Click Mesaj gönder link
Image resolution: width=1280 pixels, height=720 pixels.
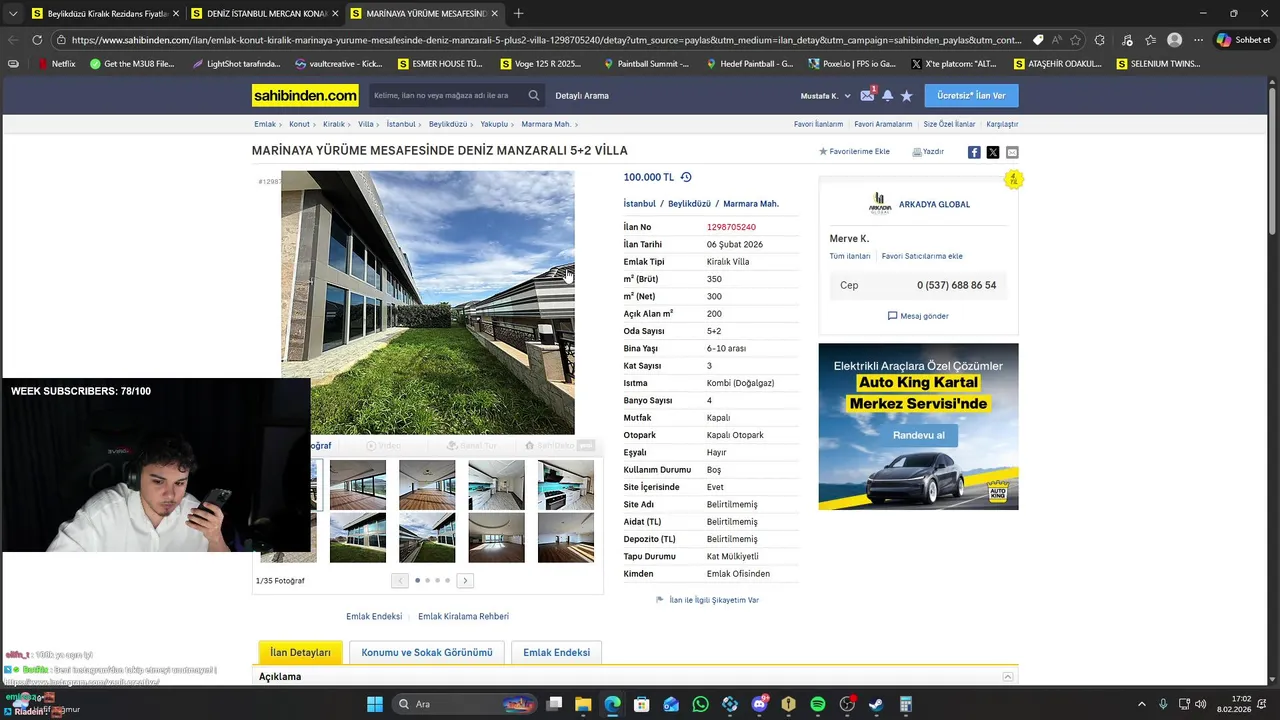click(x=918, y=316)
